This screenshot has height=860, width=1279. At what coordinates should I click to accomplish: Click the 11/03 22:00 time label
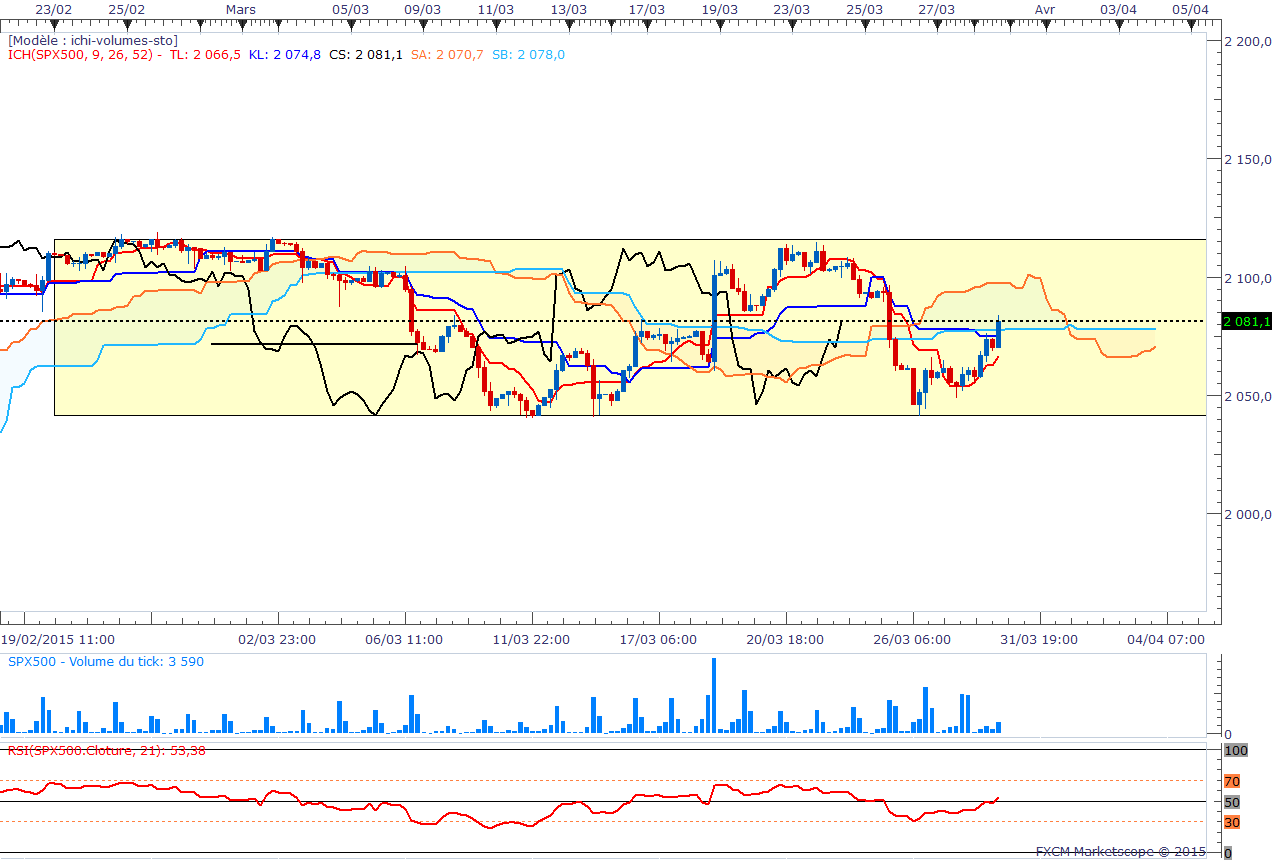[x=531, y=639]
